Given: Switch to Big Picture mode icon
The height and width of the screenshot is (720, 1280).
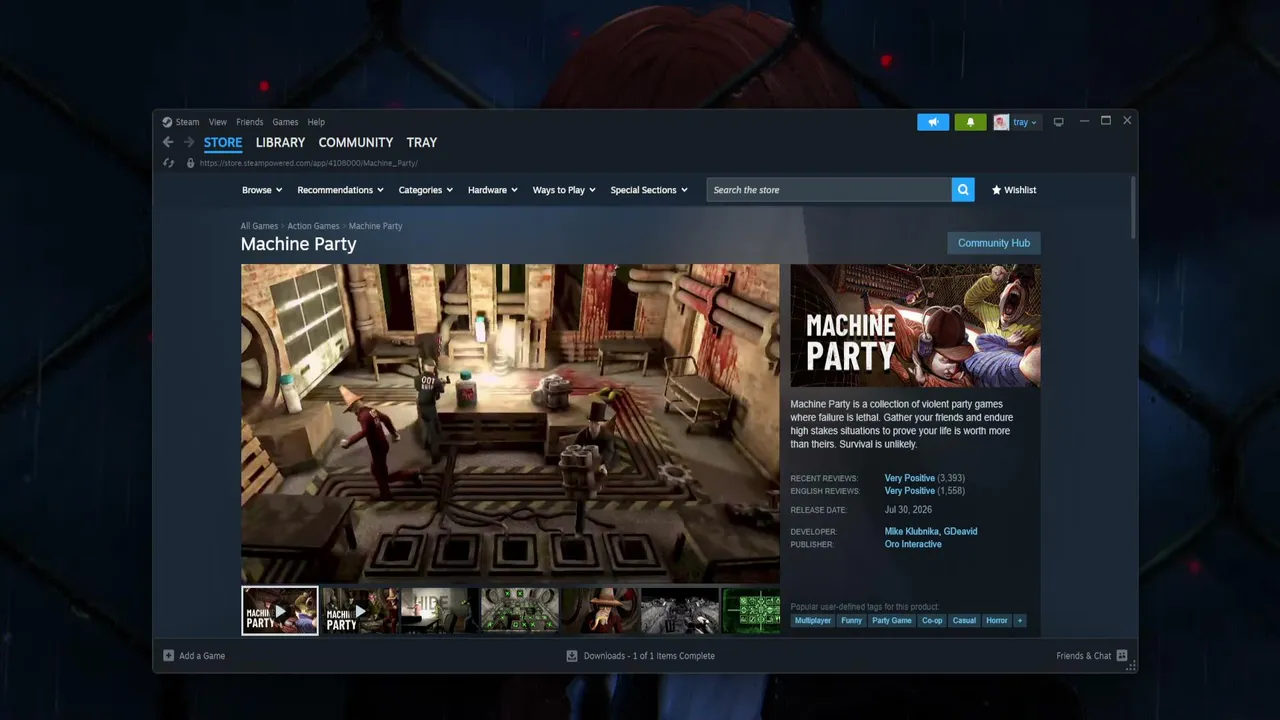Looking at the screenshot, I should [x=1058, y=122].
